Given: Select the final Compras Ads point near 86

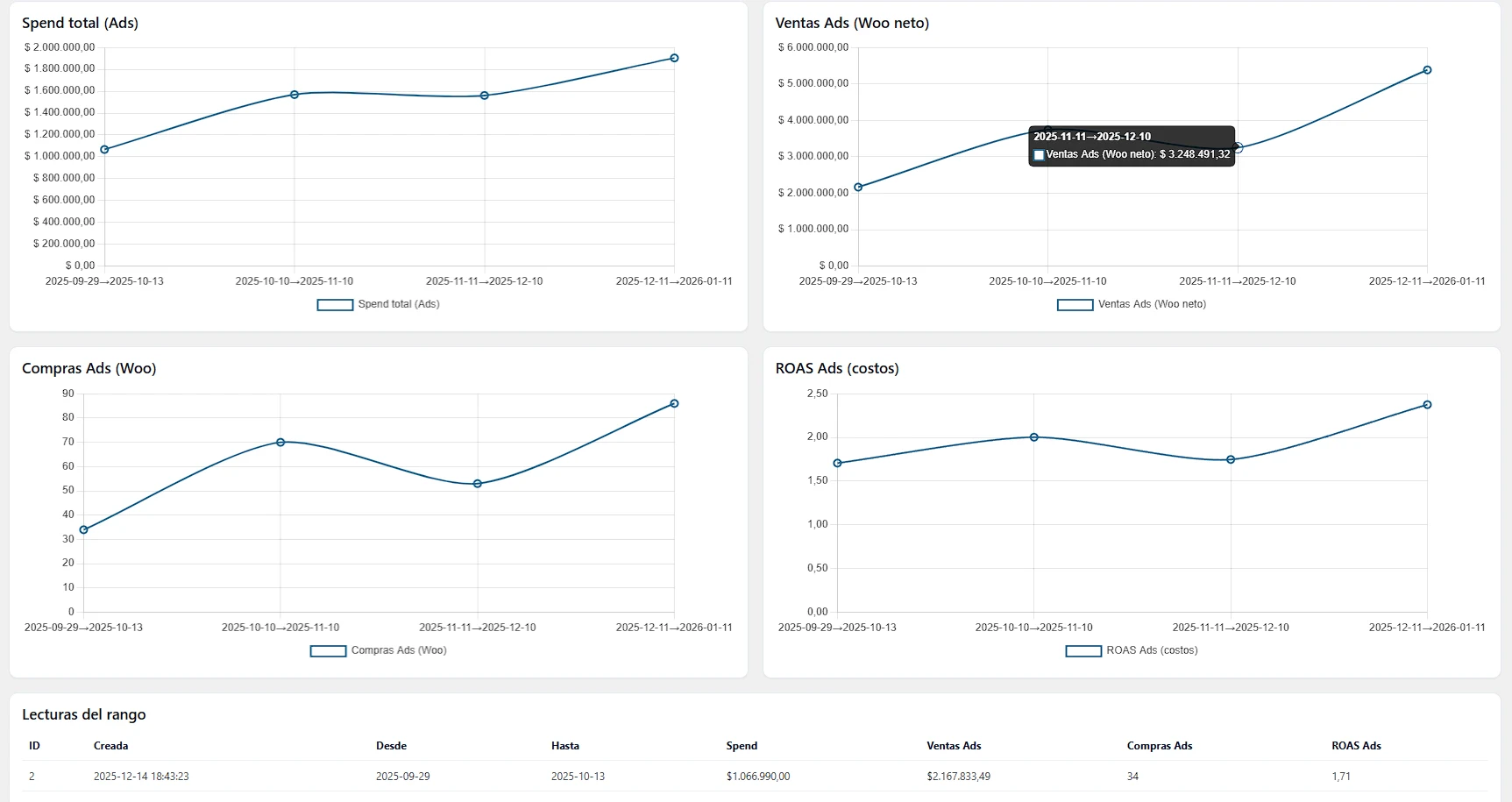Looking at the screenshot, I should (x=674, y=403).
